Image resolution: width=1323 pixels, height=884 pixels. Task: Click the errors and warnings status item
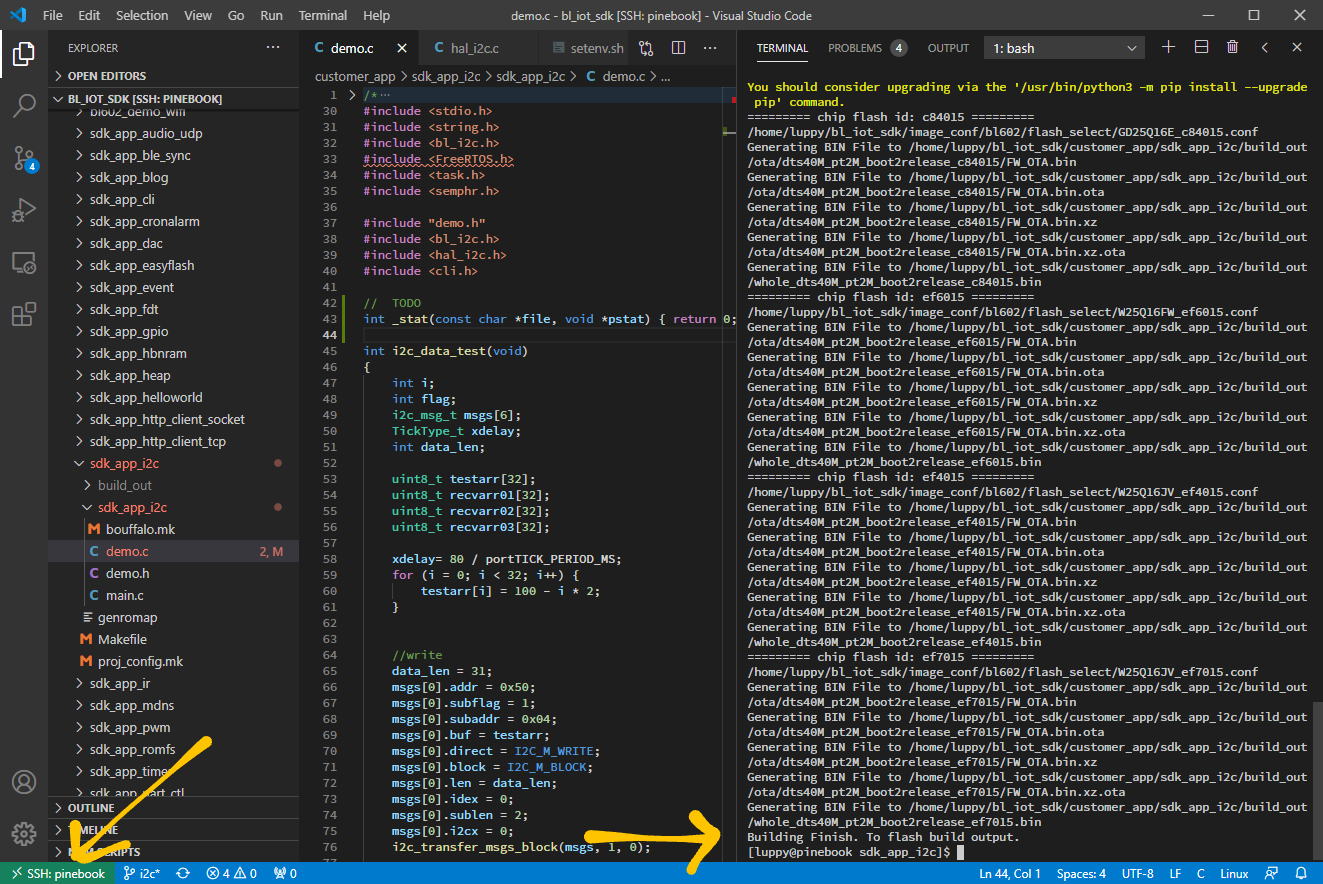coord(231,874)
